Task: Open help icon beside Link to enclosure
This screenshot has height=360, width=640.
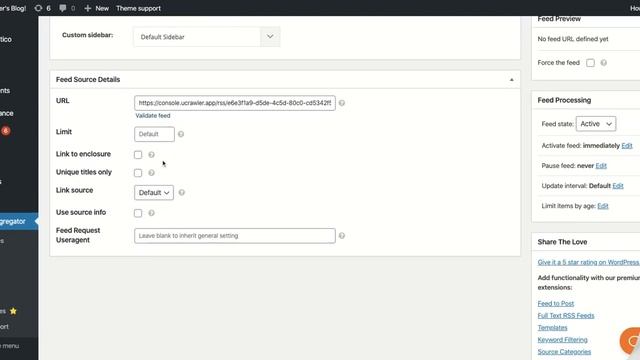Action: tap(151, 155)
